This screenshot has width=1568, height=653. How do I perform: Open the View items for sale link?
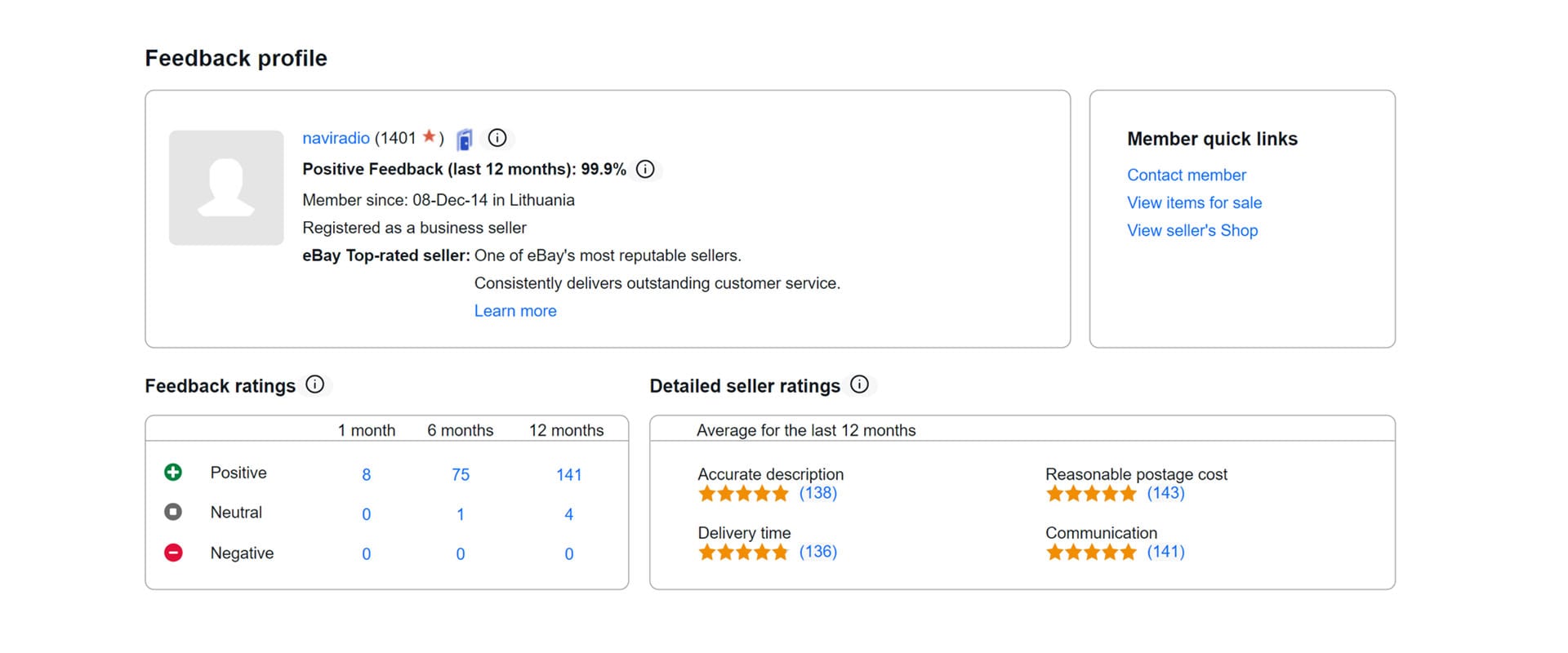point(1194,202)
